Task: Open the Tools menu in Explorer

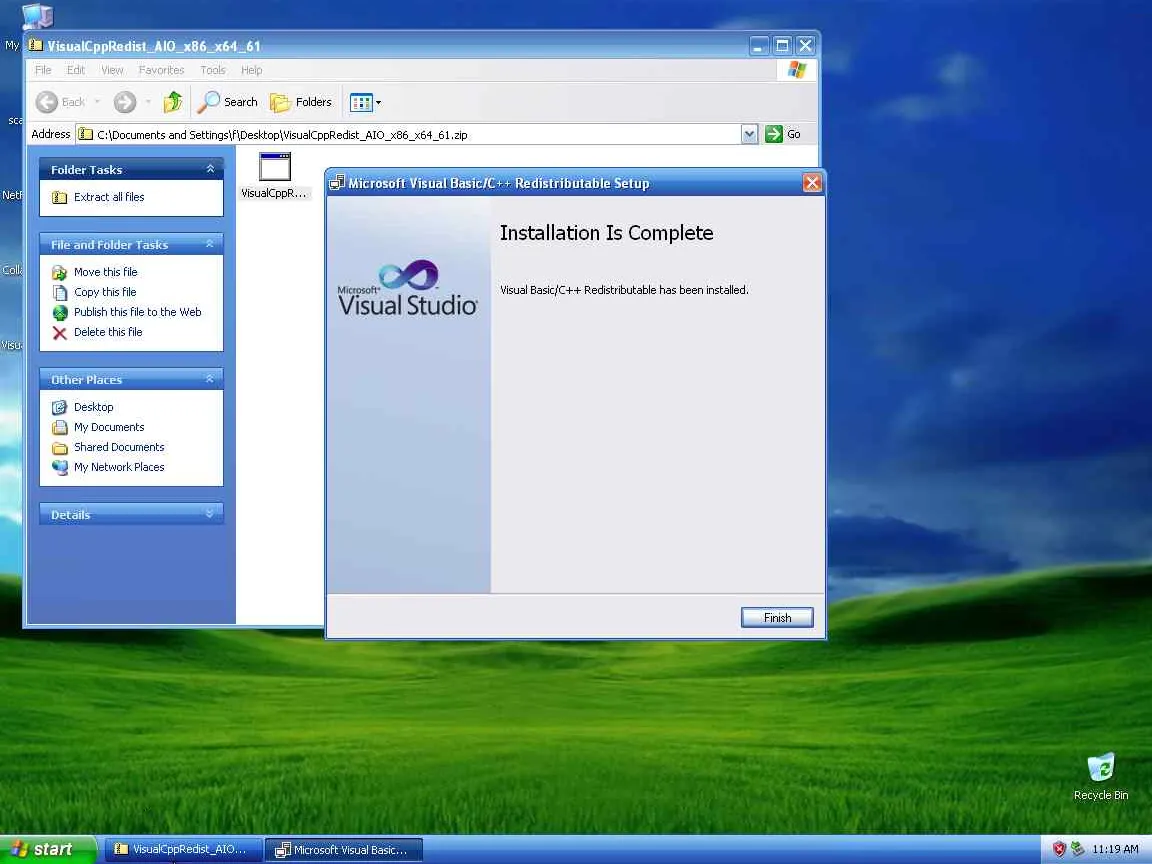Action: 213,70
